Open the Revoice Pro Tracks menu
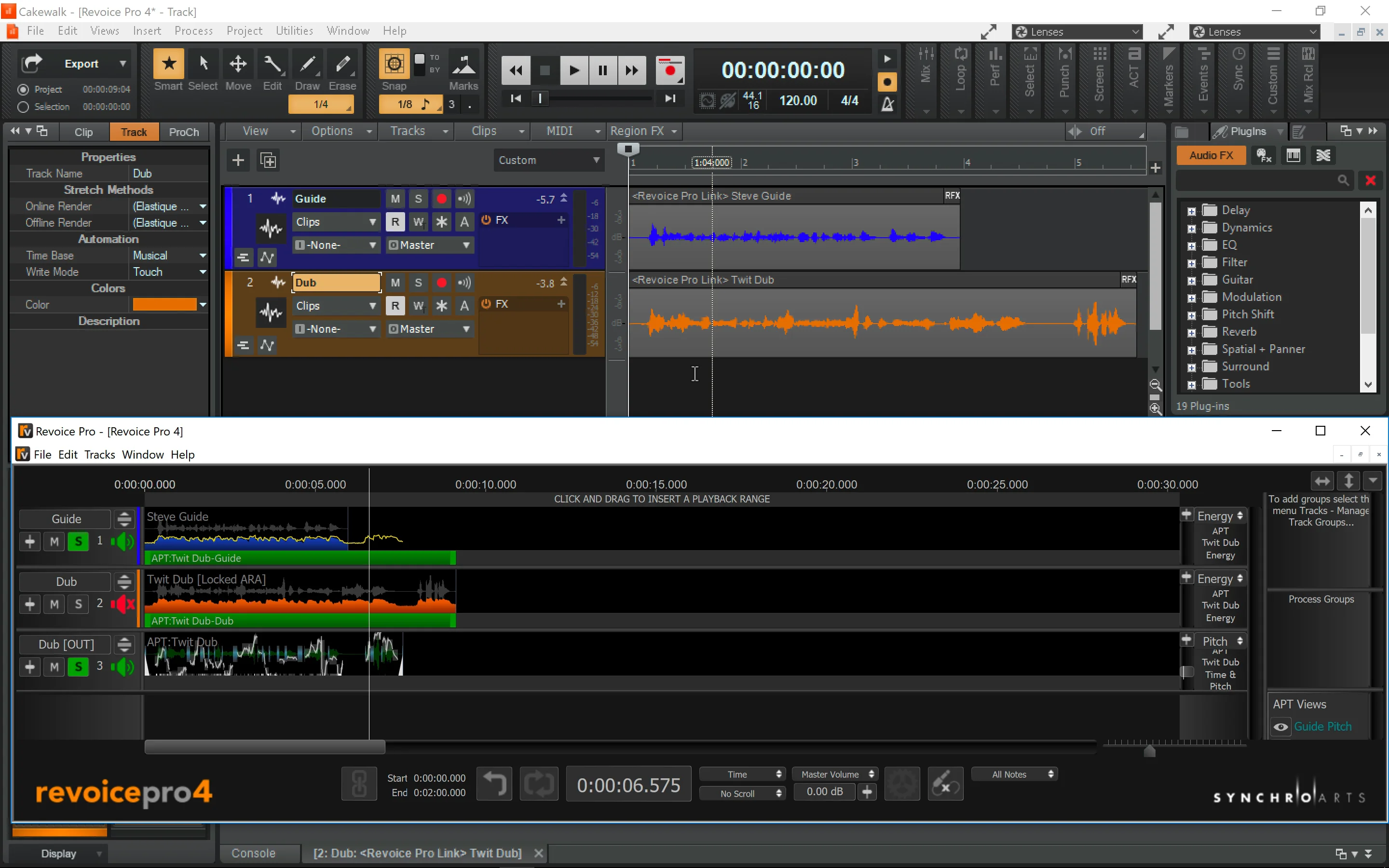Screen dimensions: 1389x868 click(x=99, y=455)
